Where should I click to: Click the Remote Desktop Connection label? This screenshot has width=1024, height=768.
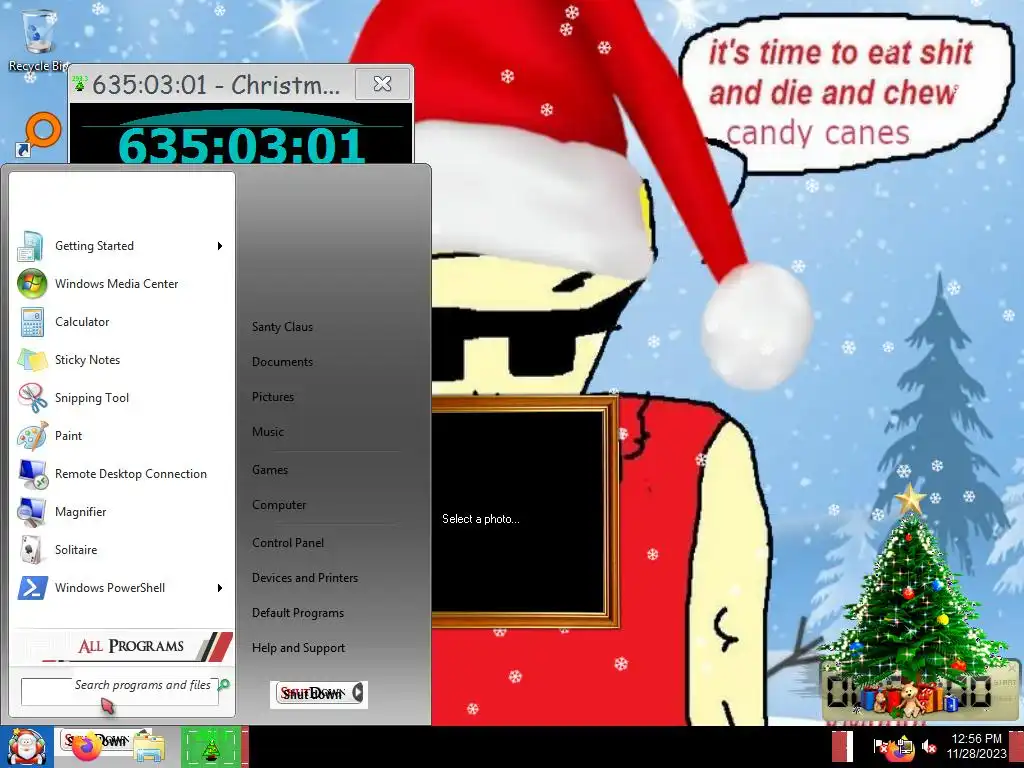(131, 474)
